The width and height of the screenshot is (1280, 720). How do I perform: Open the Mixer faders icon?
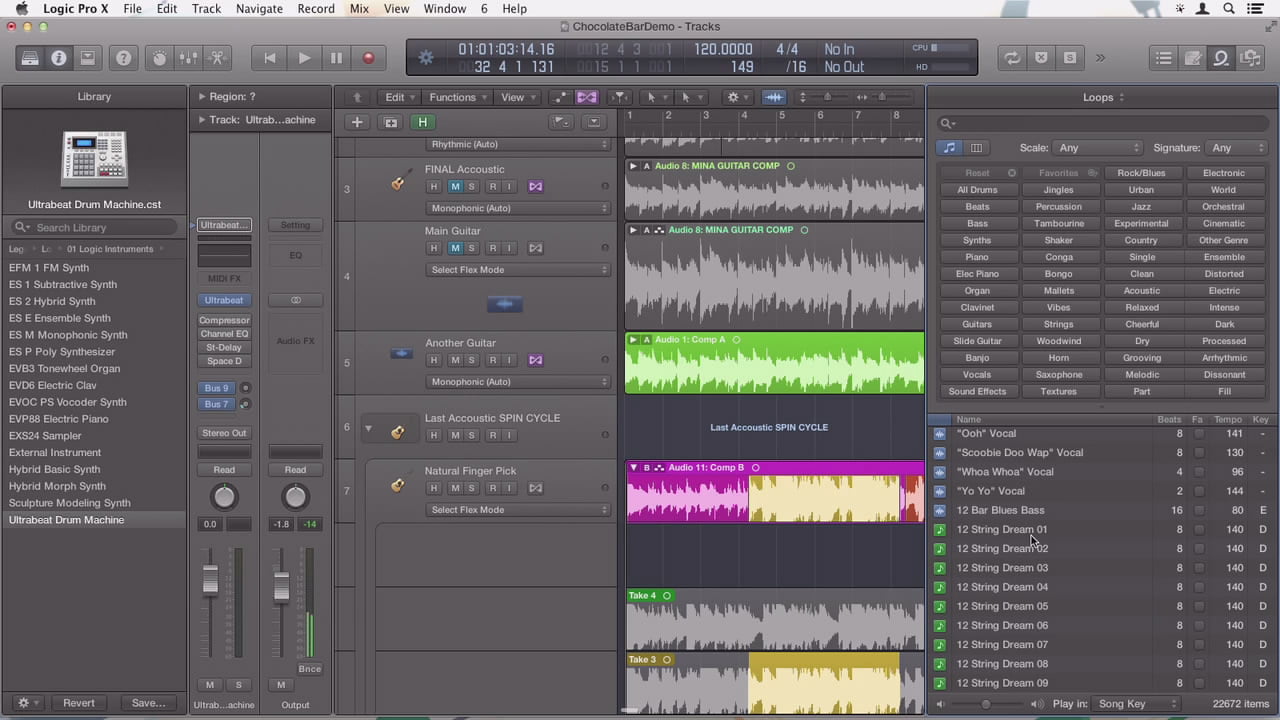(x=188, y=58)
